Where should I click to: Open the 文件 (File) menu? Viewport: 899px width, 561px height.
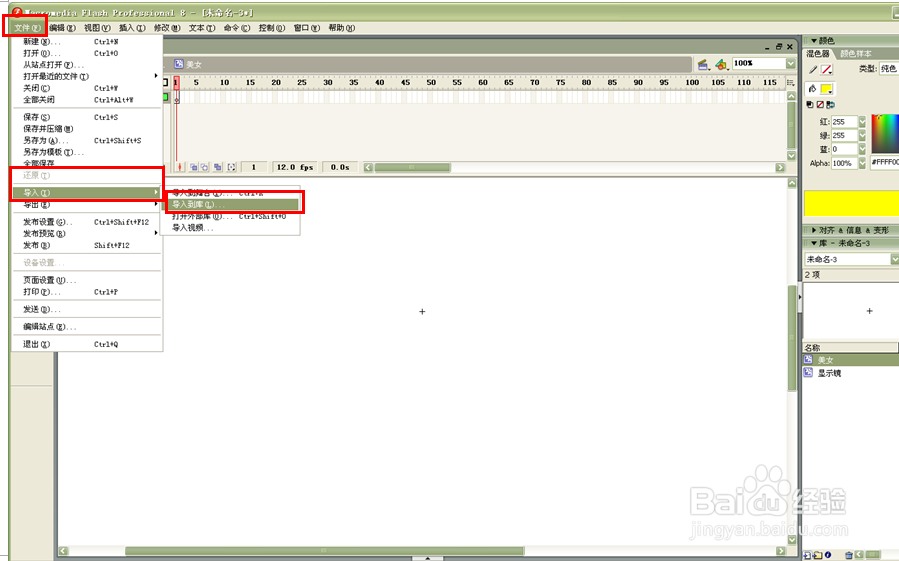(x=27, y=28)
